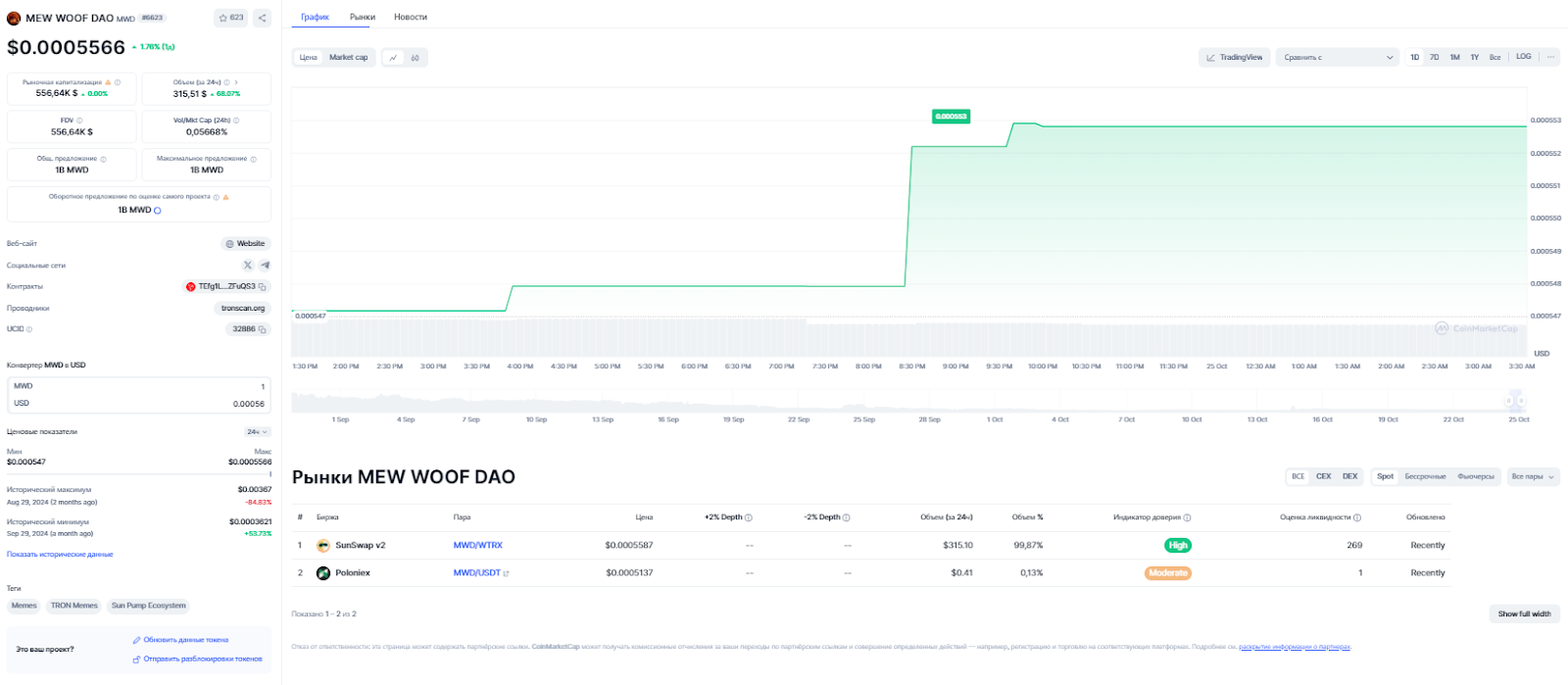Copy the UCID 32886 value
Viewport: 1568px width, 685px height.
(x=263, y=329)
